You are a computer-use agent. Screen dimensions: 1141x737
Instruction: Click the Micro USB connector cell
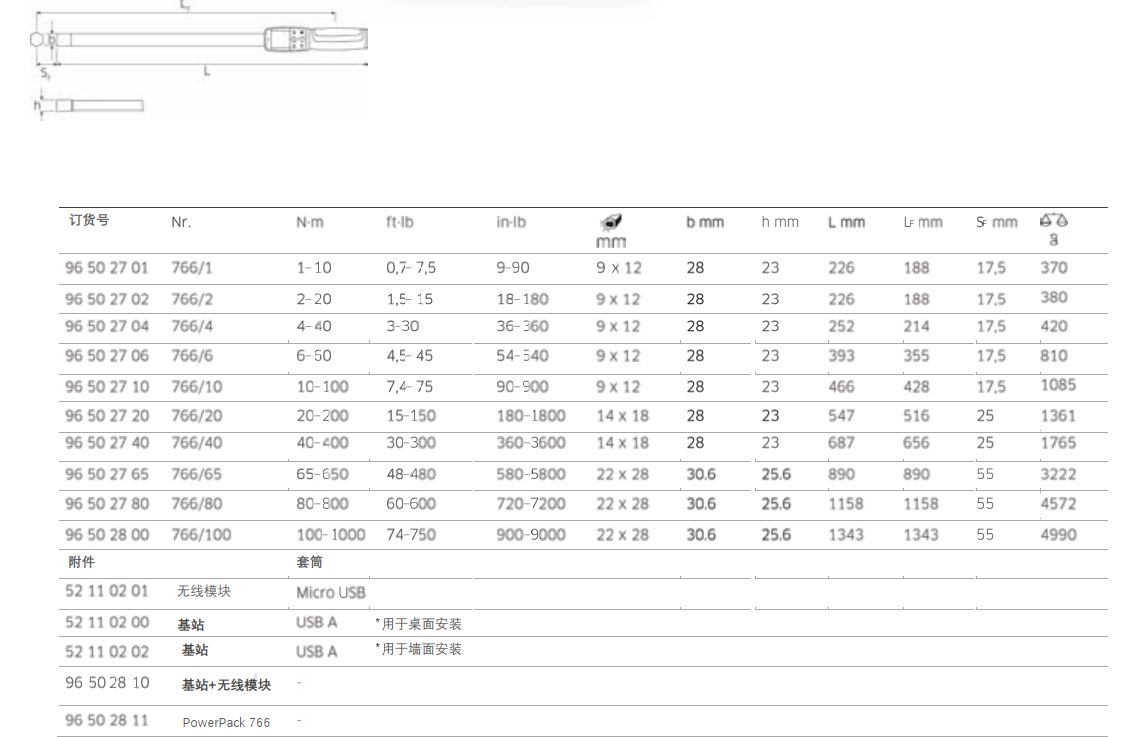(x=331, y=592)
